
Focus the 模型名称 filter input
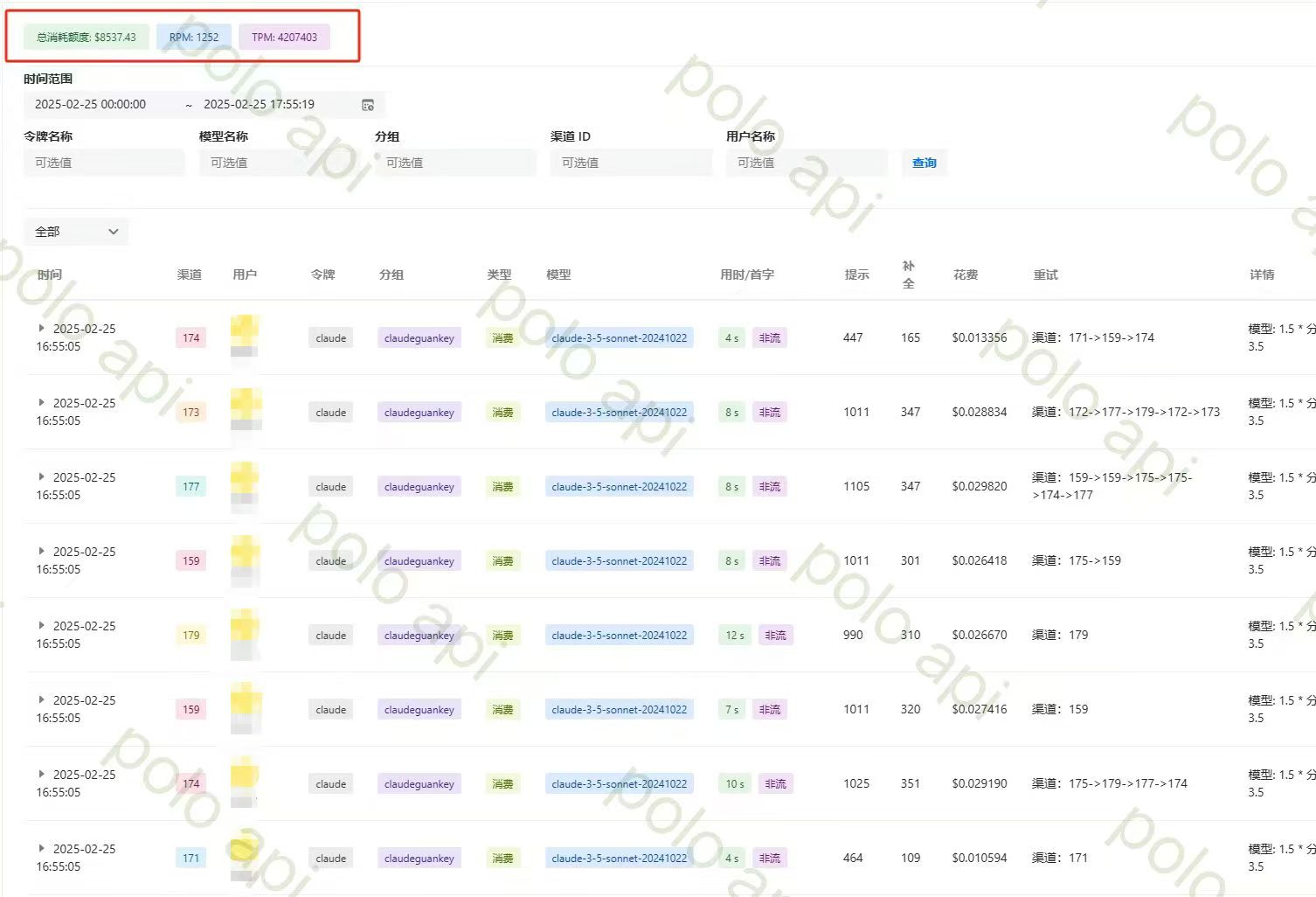pyautogui.click(x=280, y=163)
